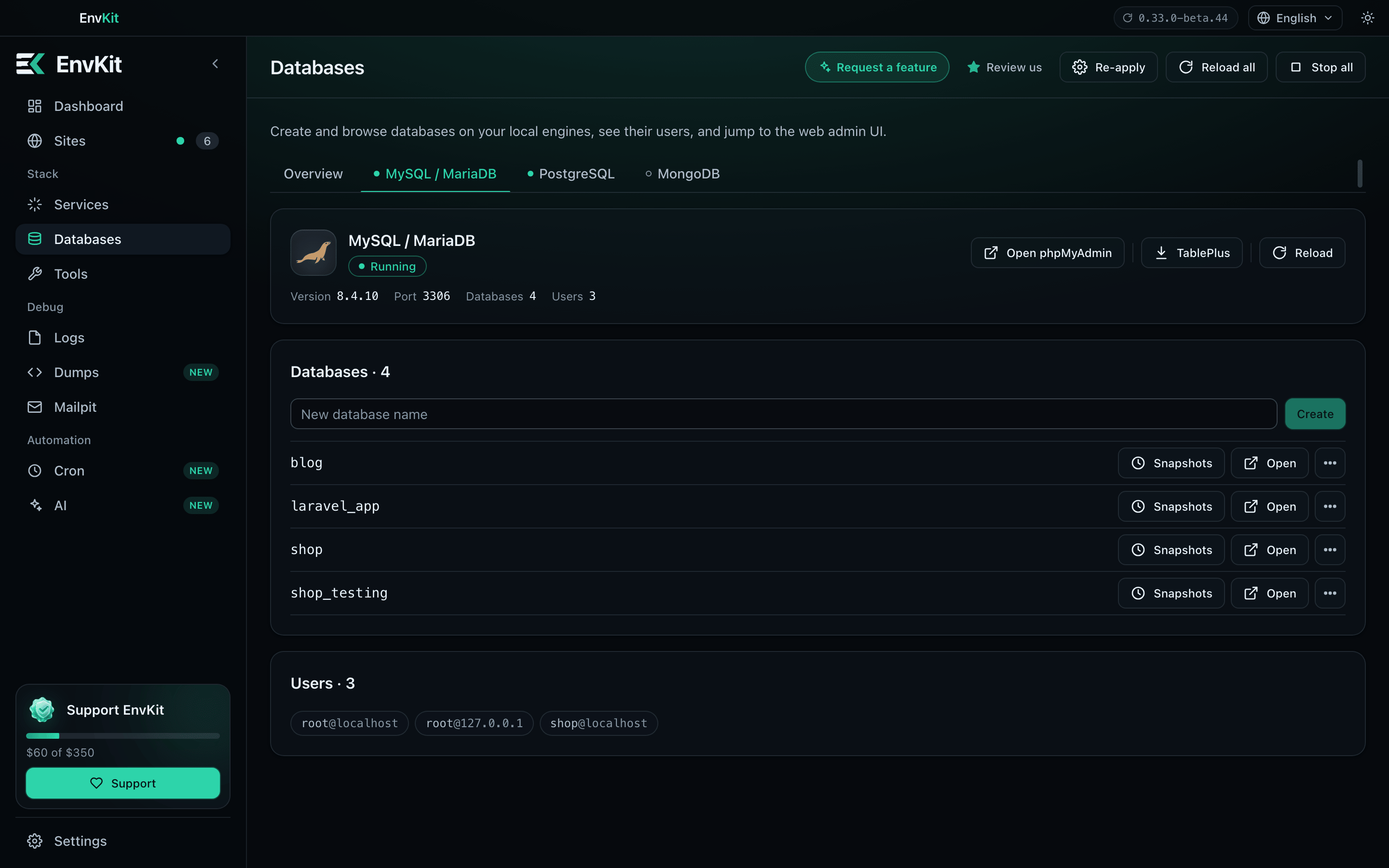Open Mailpit in the sidebar
The height and width of the screenshot is (868, 1389).
tap(123, 407)
